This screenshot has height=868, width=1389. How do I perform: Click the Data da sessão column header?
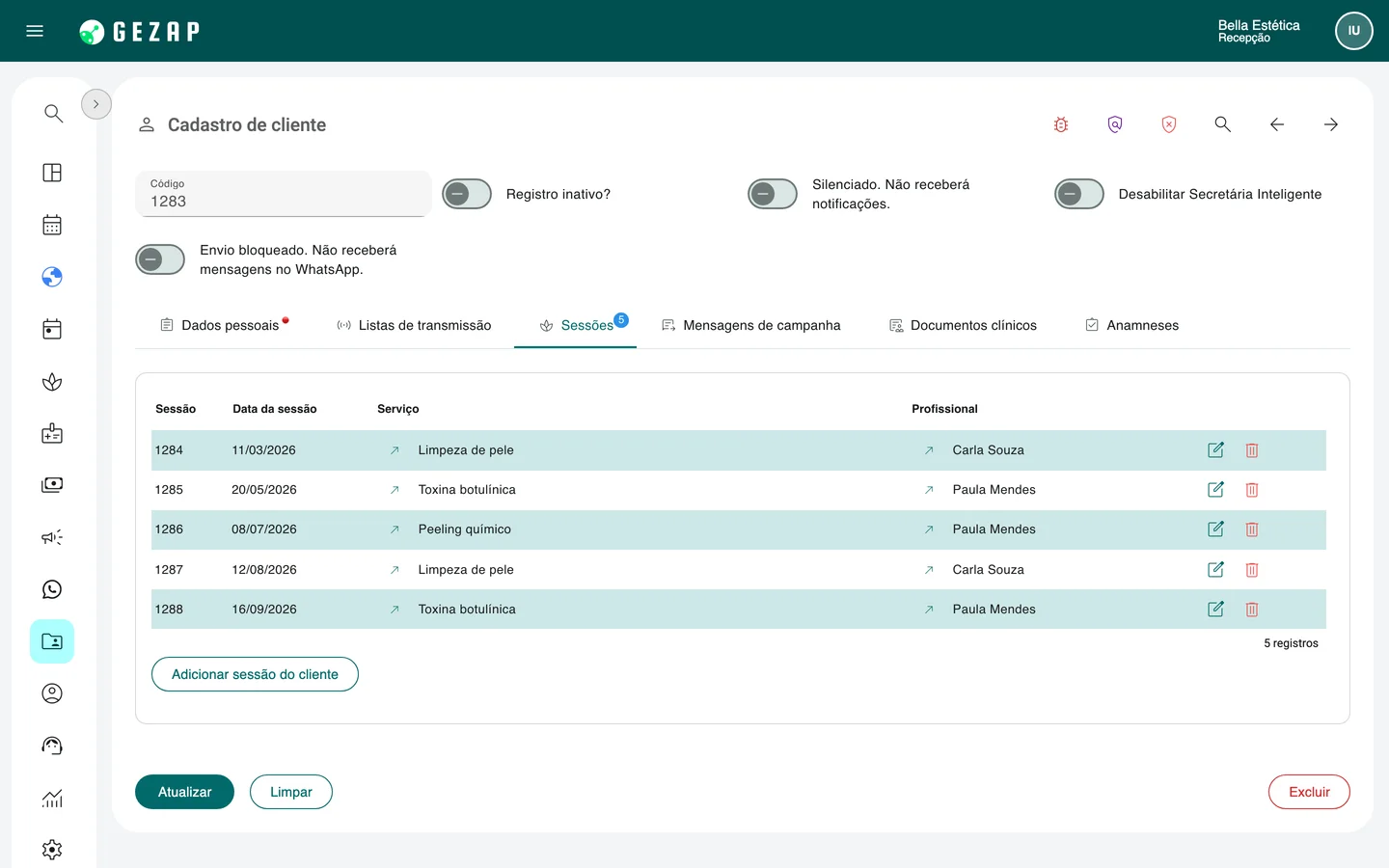tap(275, 409)
